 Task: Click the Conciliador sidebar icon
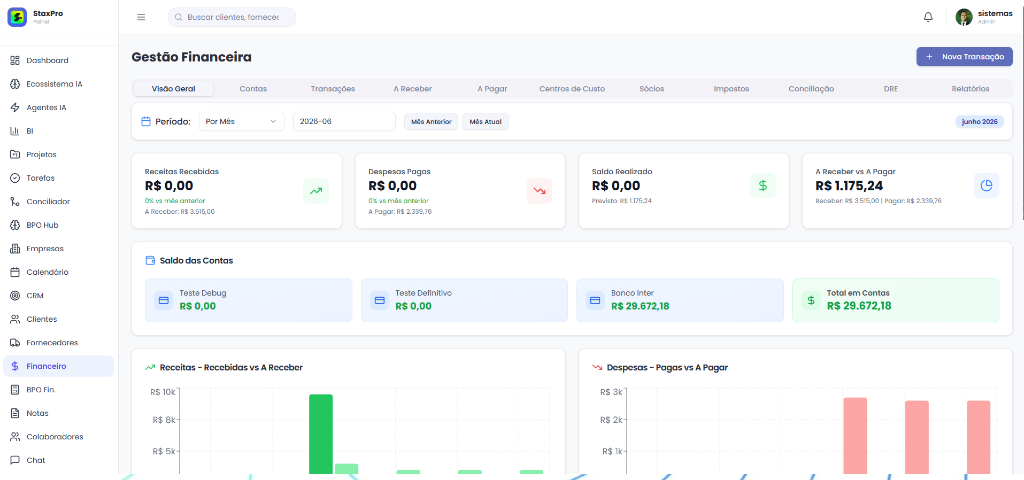(15, 201)
